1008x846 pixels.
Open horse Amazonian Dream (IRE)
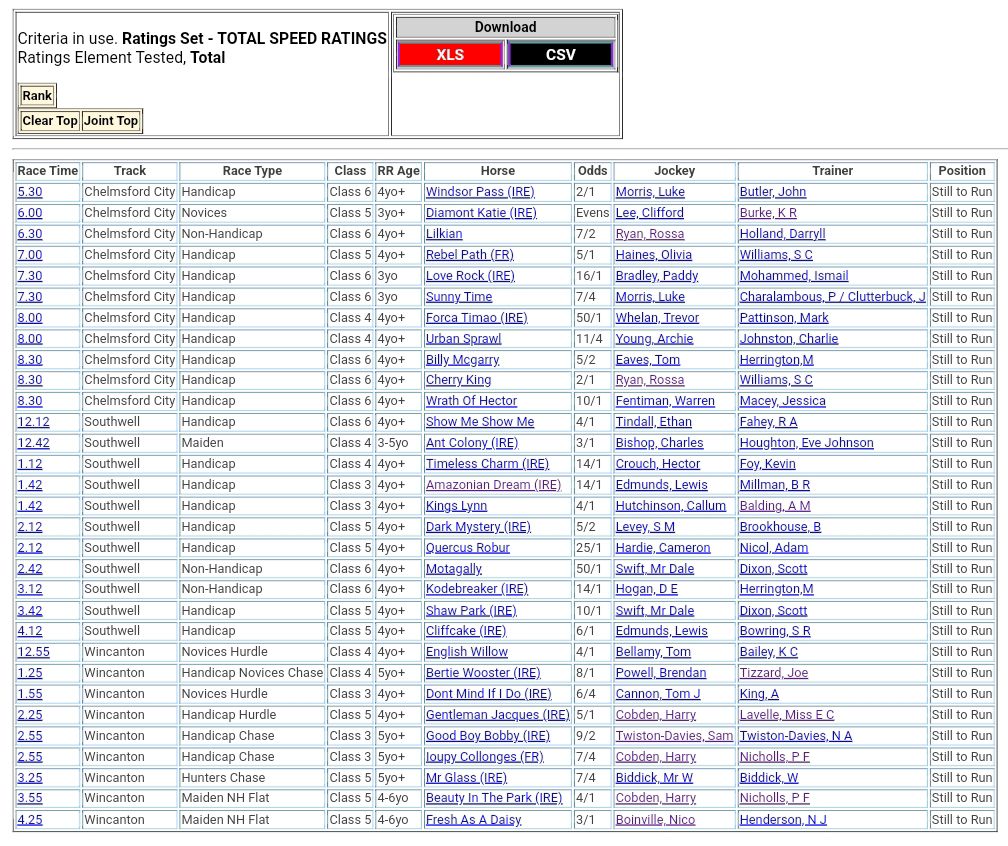point(493,485)
